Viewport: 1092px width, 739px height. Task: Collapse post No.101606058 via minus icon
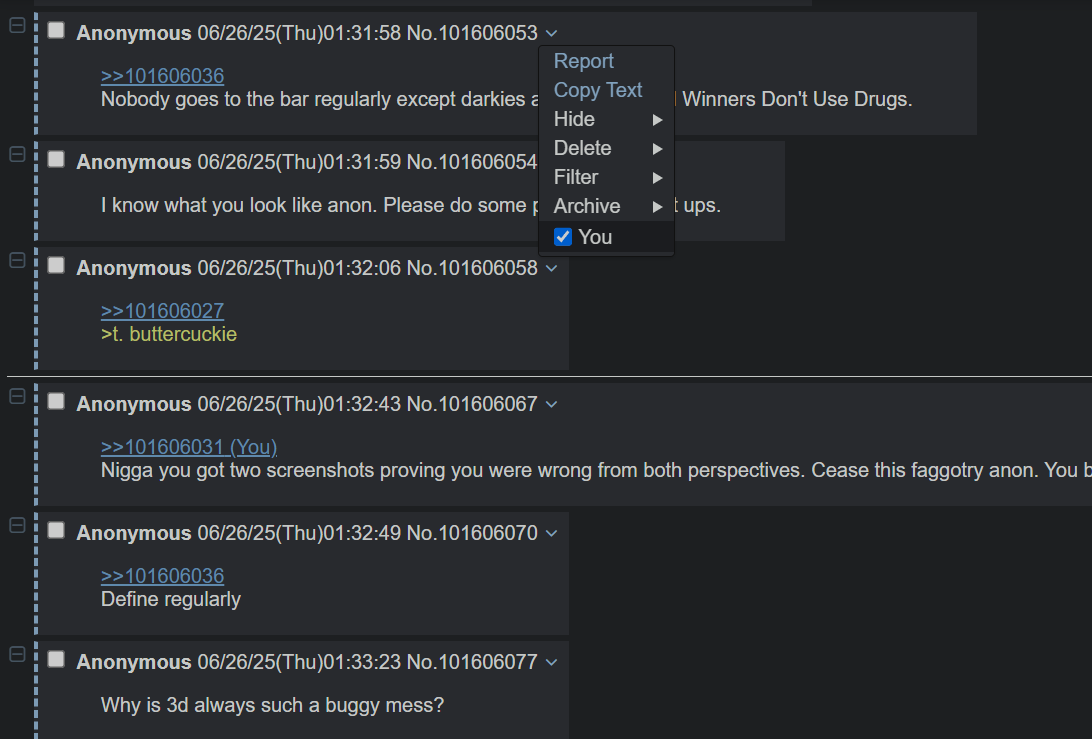click(17, 260)
